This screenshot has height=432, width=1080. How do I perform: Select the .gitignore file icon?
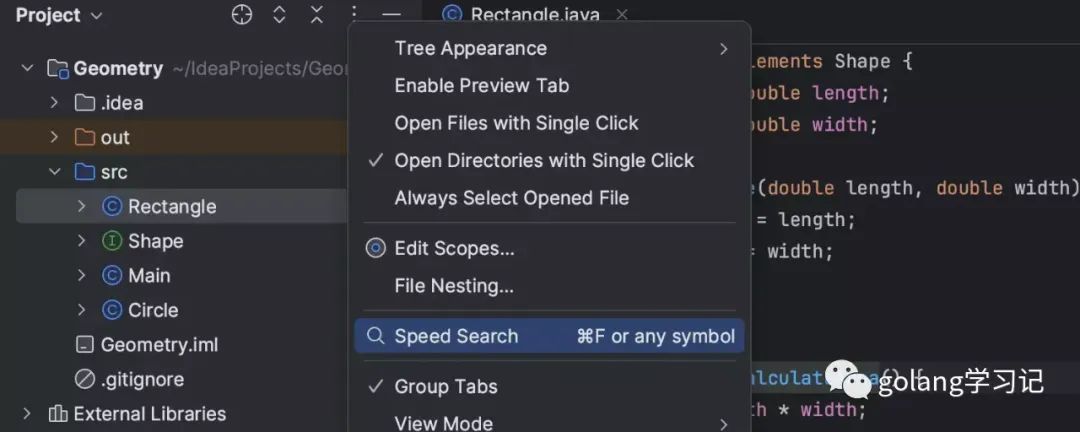[84, 380]
